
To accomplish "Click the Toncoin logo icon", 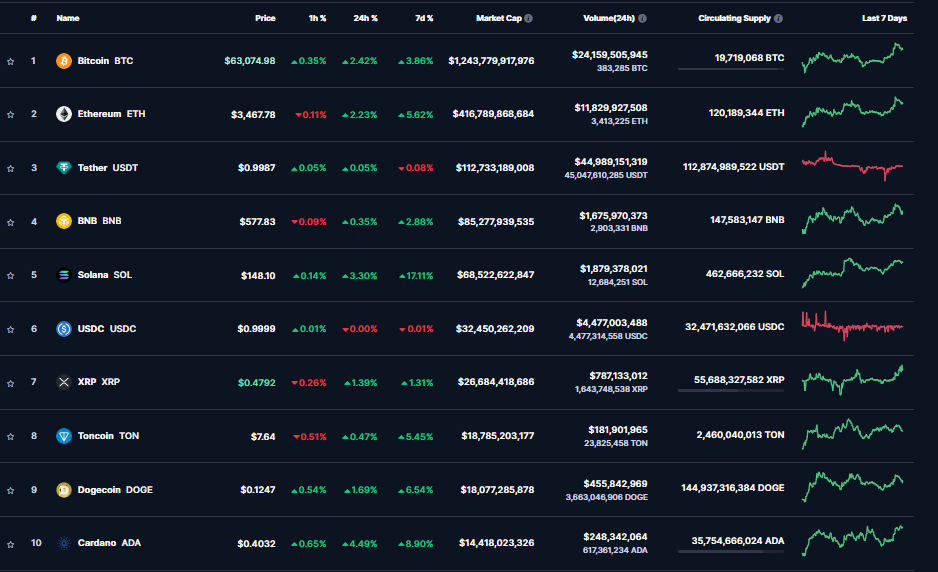I will click(x=64, y=436).
